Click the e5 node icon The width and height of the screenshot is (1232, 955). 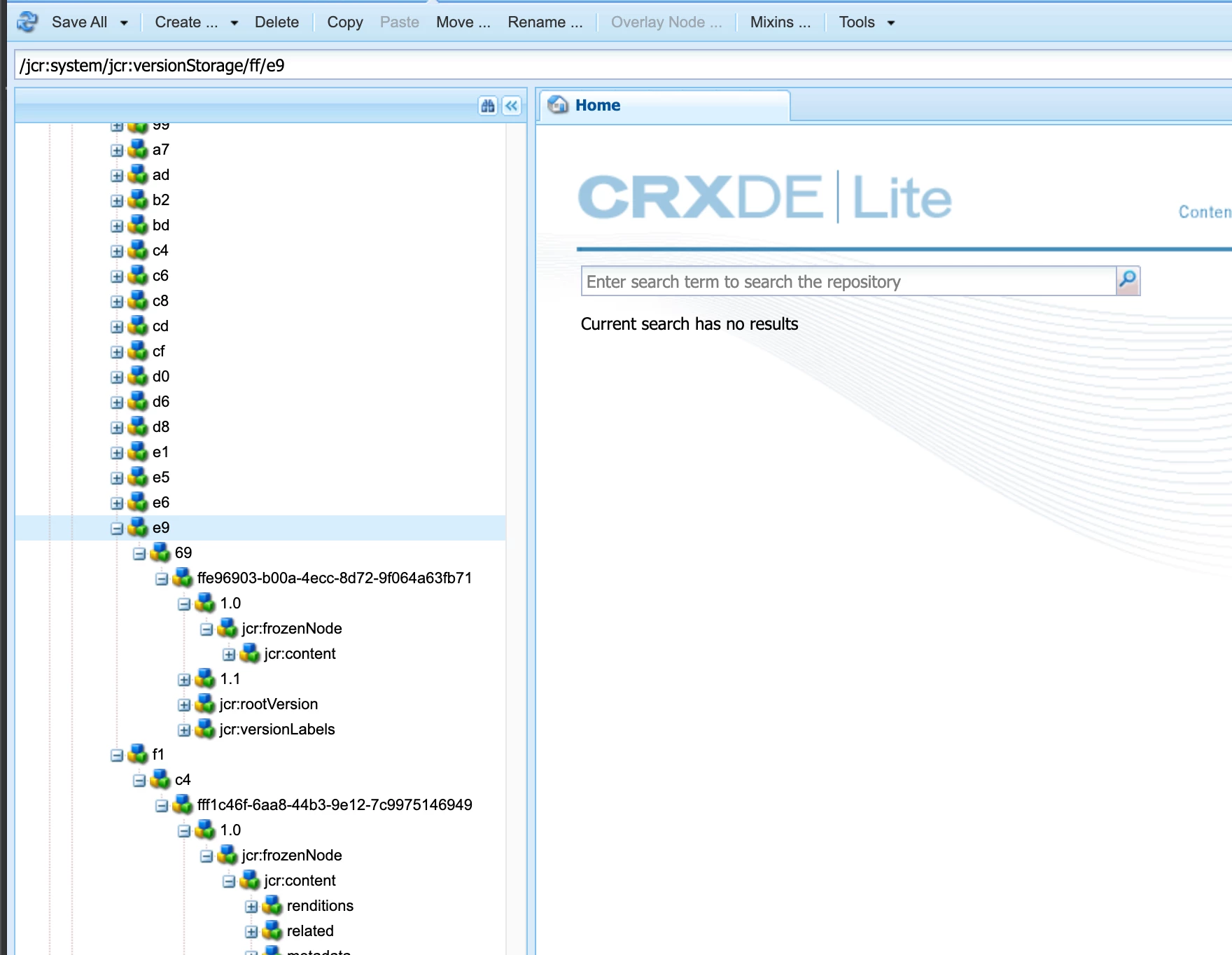[138, 478]
